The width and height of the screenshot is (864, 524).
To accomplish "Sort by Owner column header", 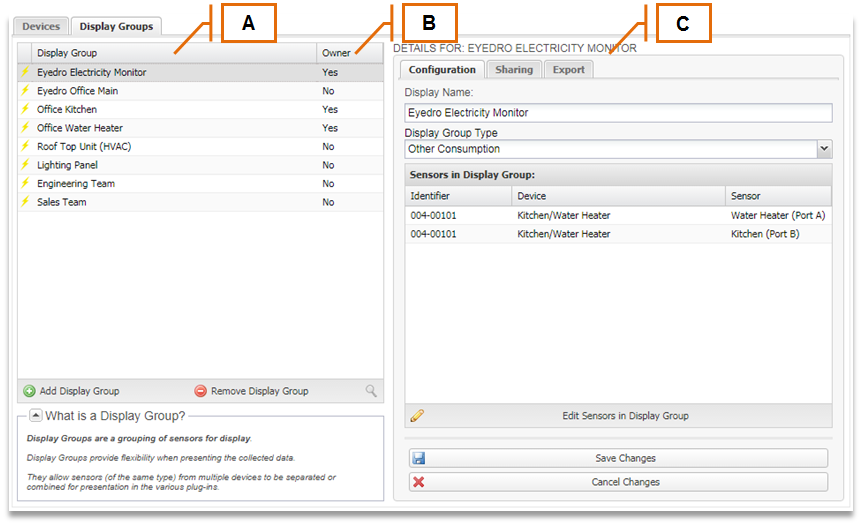I will click(350, 53).
